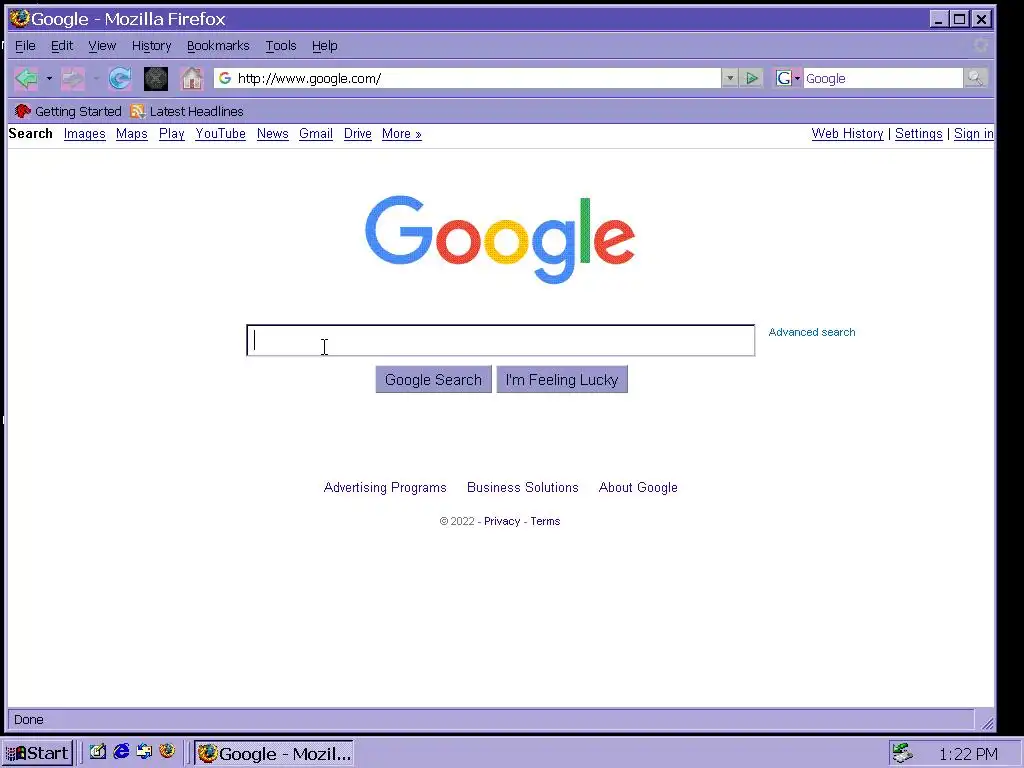Viewport: 1024px width, 768px height.
Task: Click the green Back arrow button
Action: coord(26,79)
